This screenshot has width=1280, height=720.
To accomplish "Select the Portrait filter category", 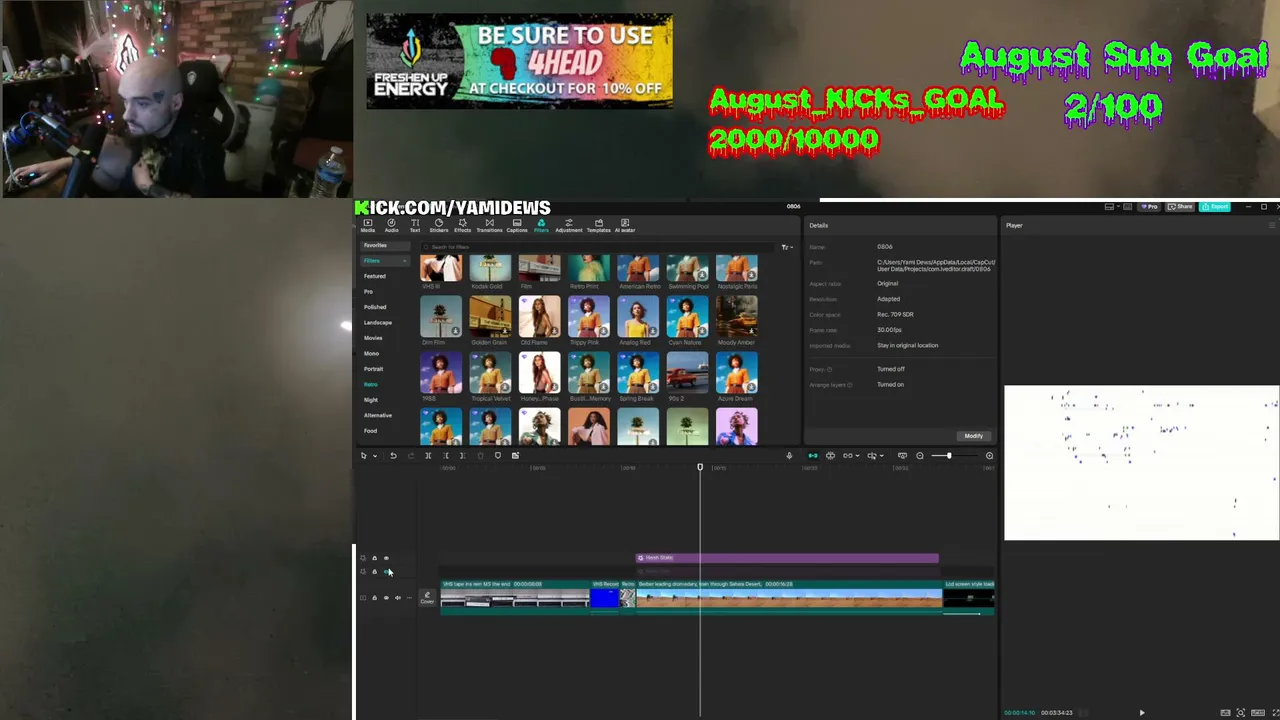I will pos(373,369).
